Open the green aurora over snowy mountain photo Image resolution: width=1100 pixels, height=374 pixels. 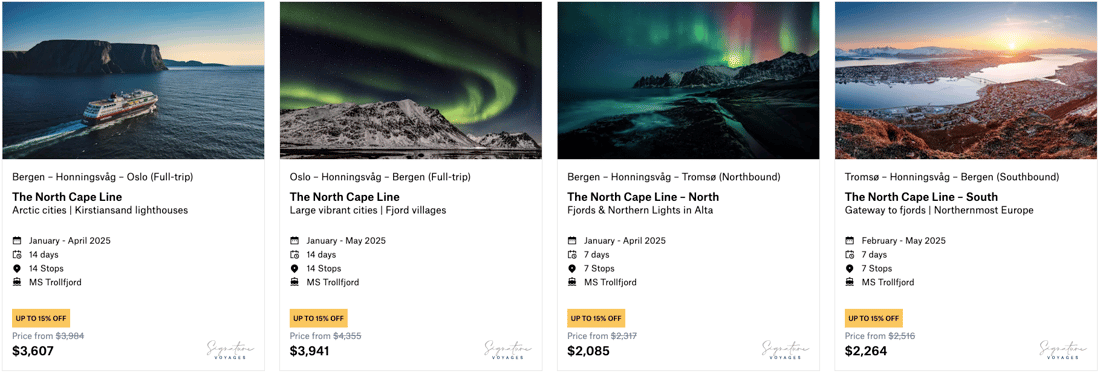pos(410,80)
